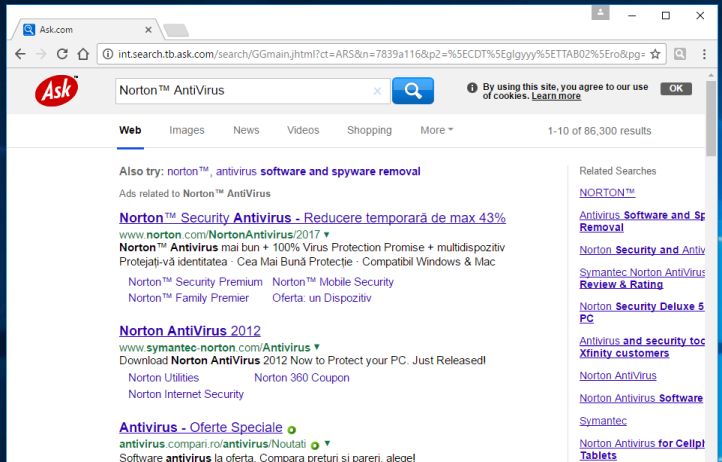Expand the symantec-norton.com URL dropdown arrow

[317, 347]
